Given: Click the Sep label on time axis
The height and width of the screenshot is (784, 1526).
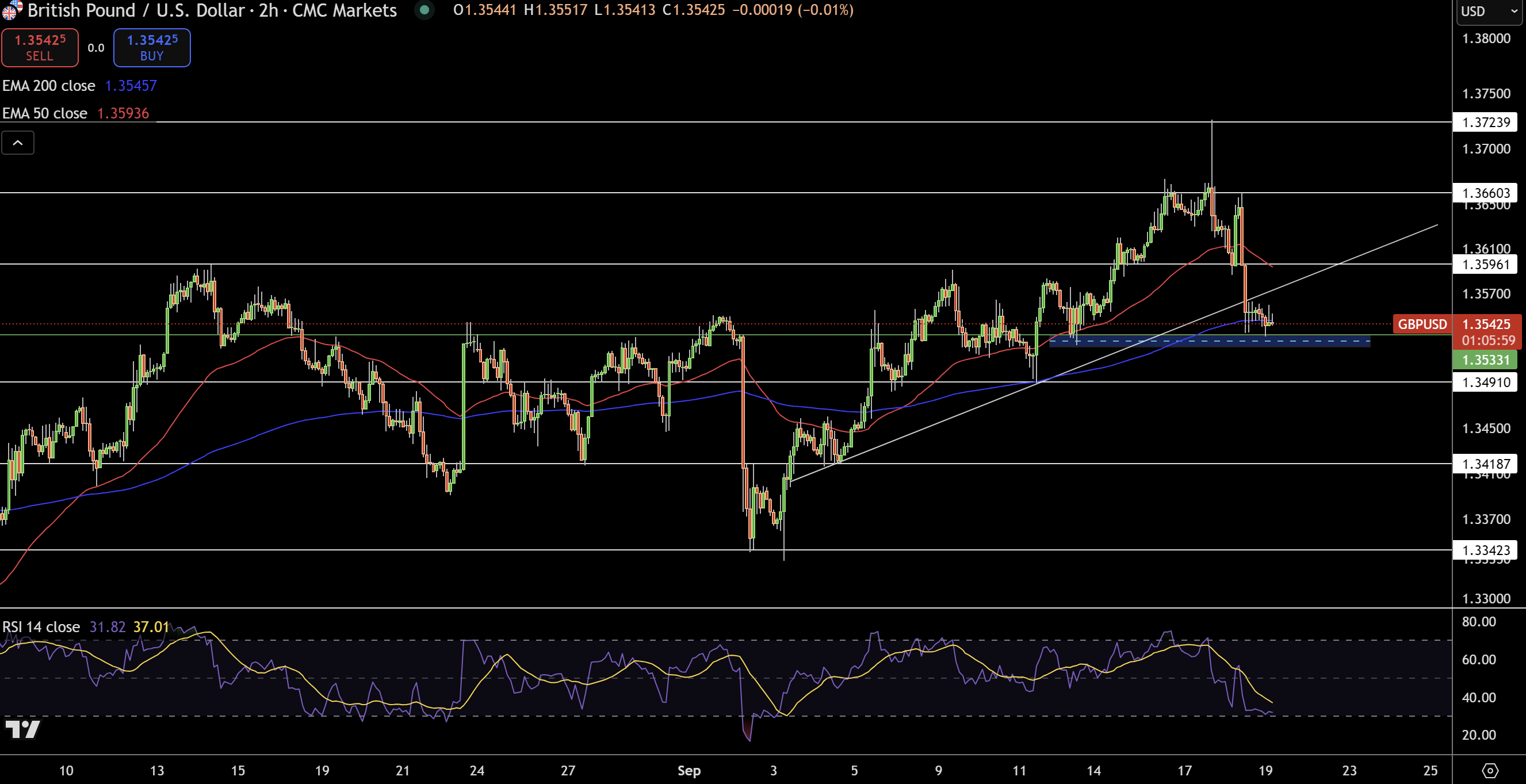Looking at the screenshot, I should 689,770.
